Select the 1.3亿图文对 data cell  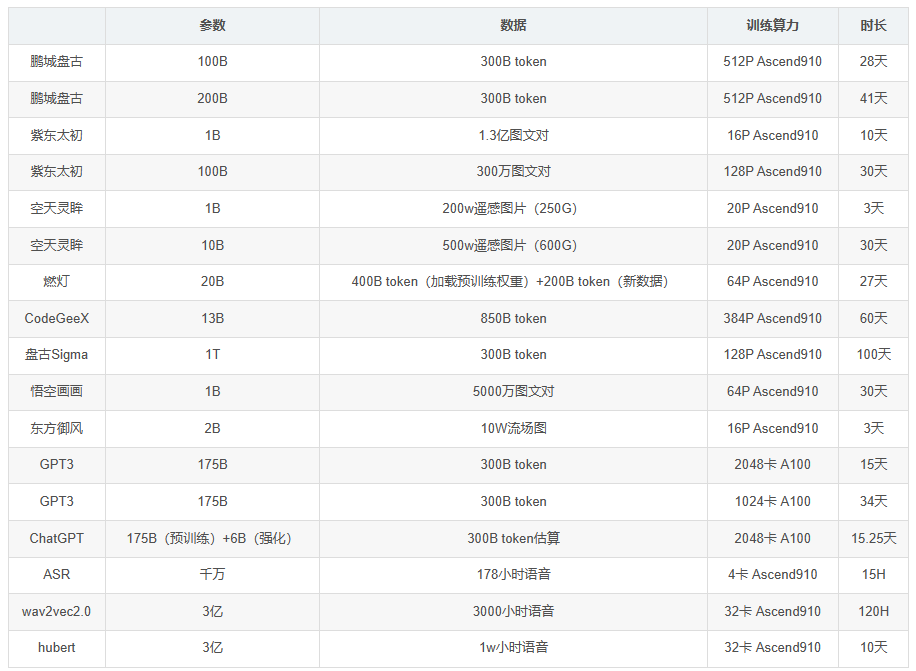(x=513, y=135)
